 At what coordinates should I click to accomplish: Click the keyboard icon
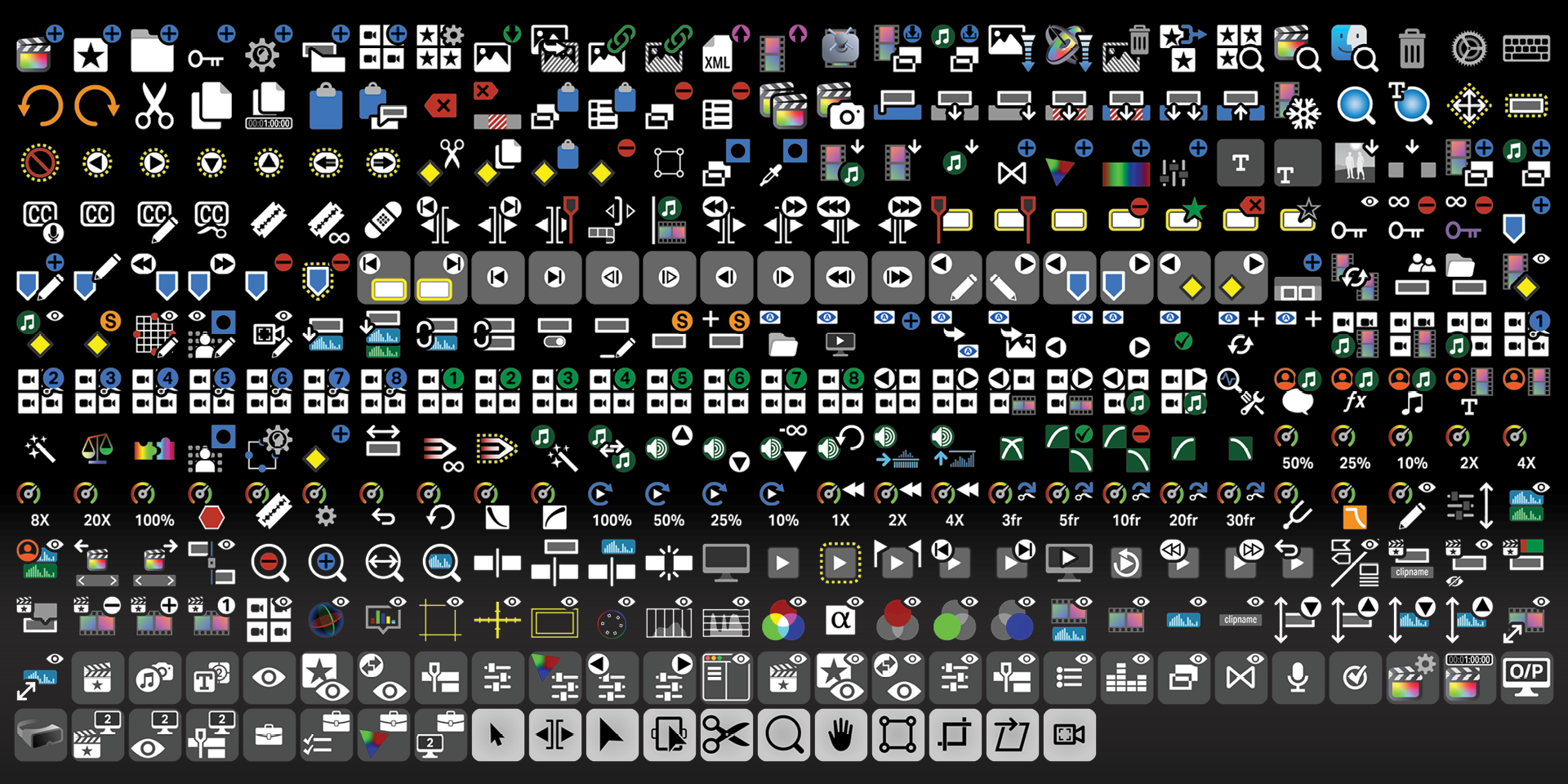click(1526, 49)
